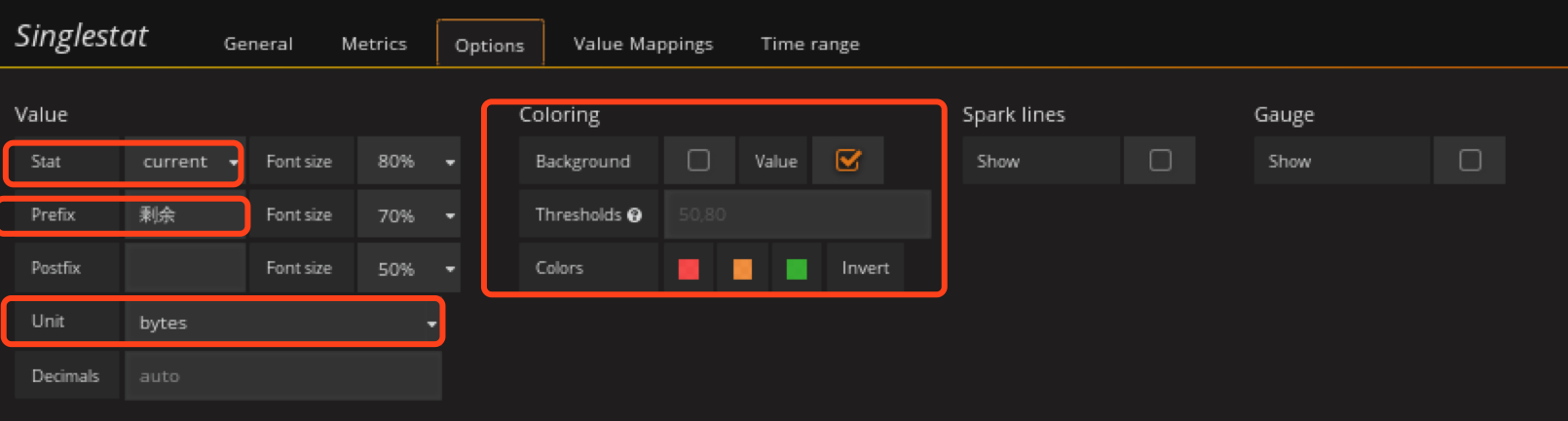Screen dimensions: 1568x421
Task: Uncheck the Value coloring checkbox
Action: click(848, 161)
